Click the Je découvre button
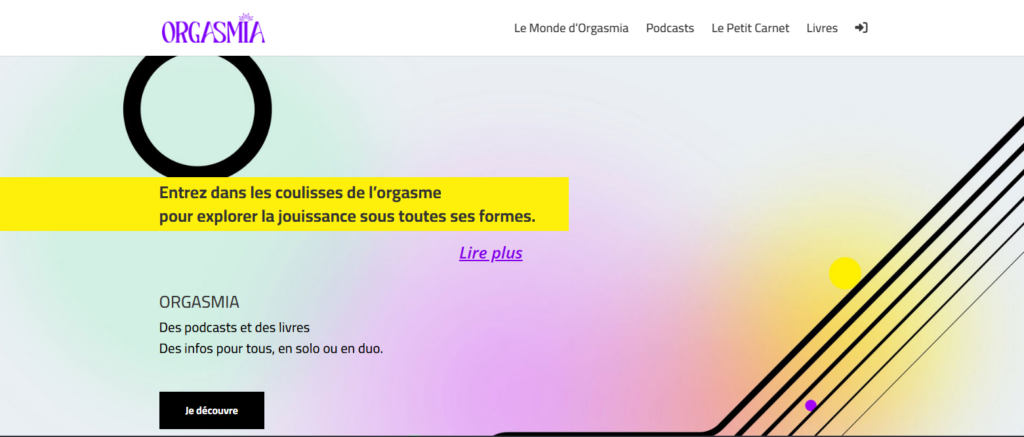This screenshot has width=1024, height=437. point(212,410)
